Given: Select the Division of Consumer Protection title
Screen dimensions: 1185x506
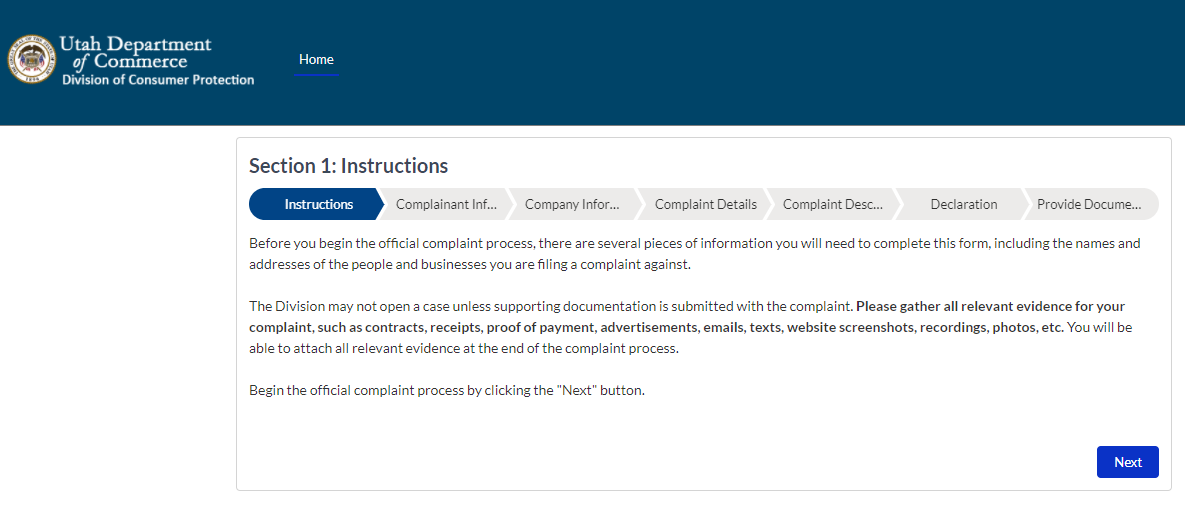Looking at the screenshot, I should tap(157, 79).
